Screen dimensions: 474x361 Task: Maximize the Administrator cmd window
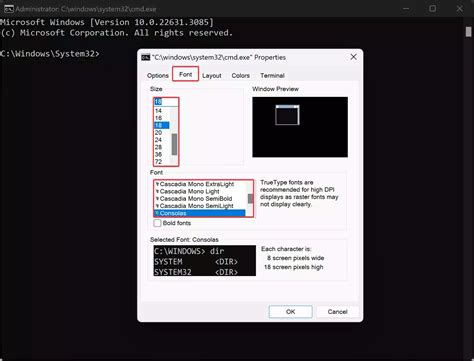pyautogui.click(x=432, y=9)
